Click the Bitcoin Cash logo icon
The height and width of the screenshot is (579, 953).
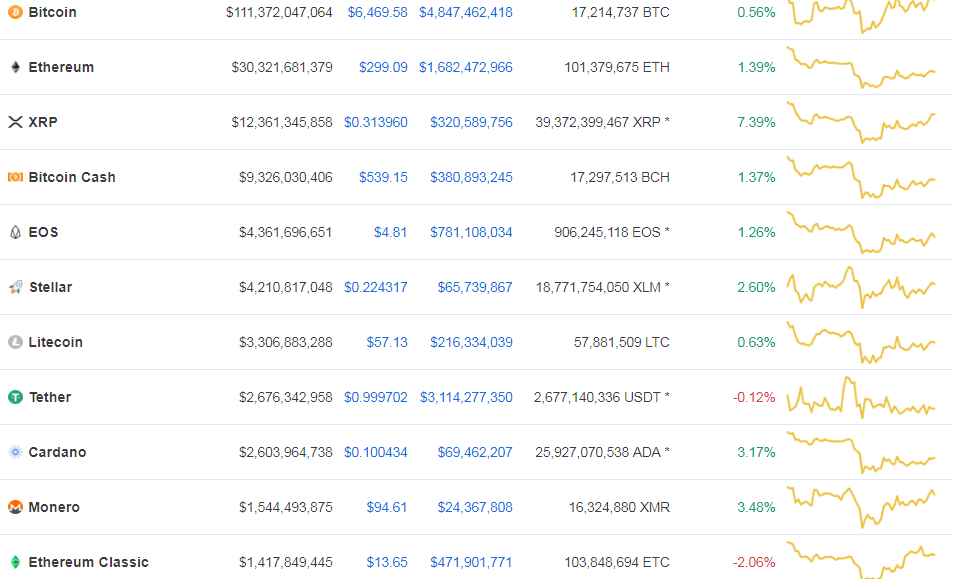pos(15,177)
